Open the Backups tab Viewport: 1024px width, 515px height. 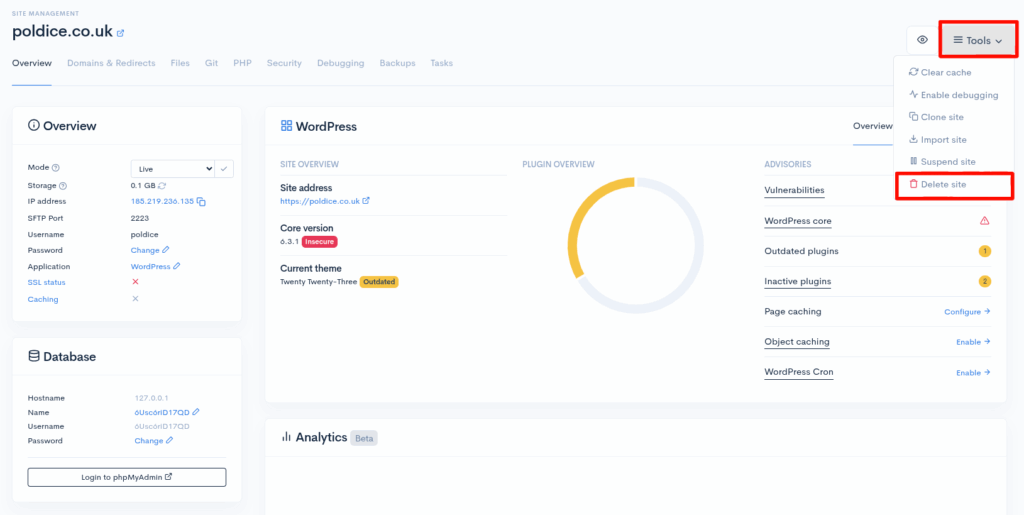pyautogui.click(x=397, y=63)
